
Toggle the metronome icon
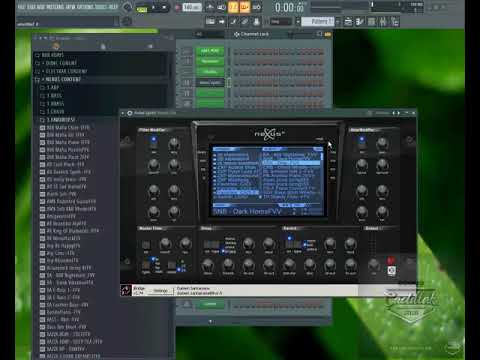coord(210,7)
